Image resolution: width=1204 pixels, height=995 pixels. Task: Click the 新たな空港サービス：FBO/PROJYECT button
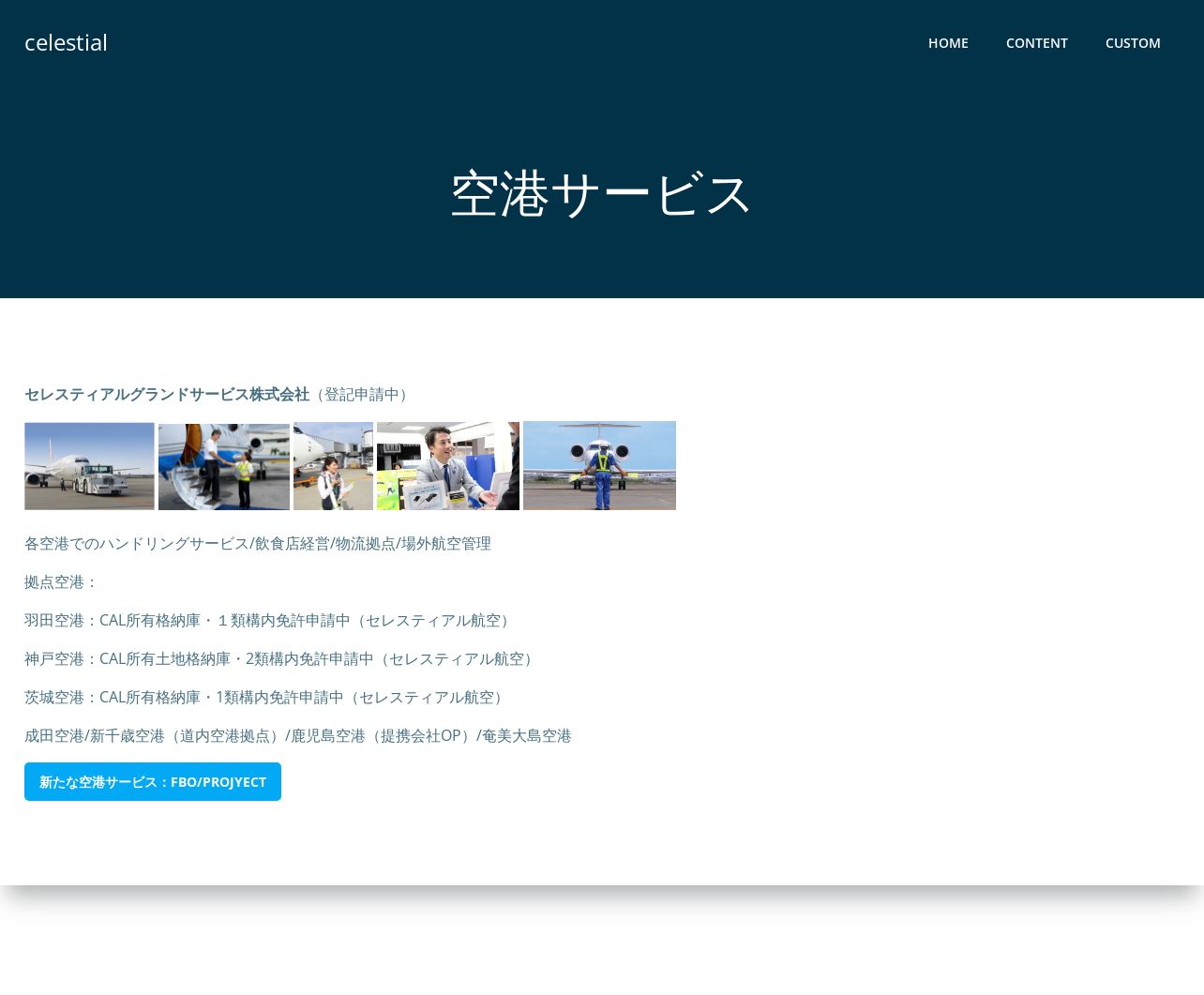(153, 781)
